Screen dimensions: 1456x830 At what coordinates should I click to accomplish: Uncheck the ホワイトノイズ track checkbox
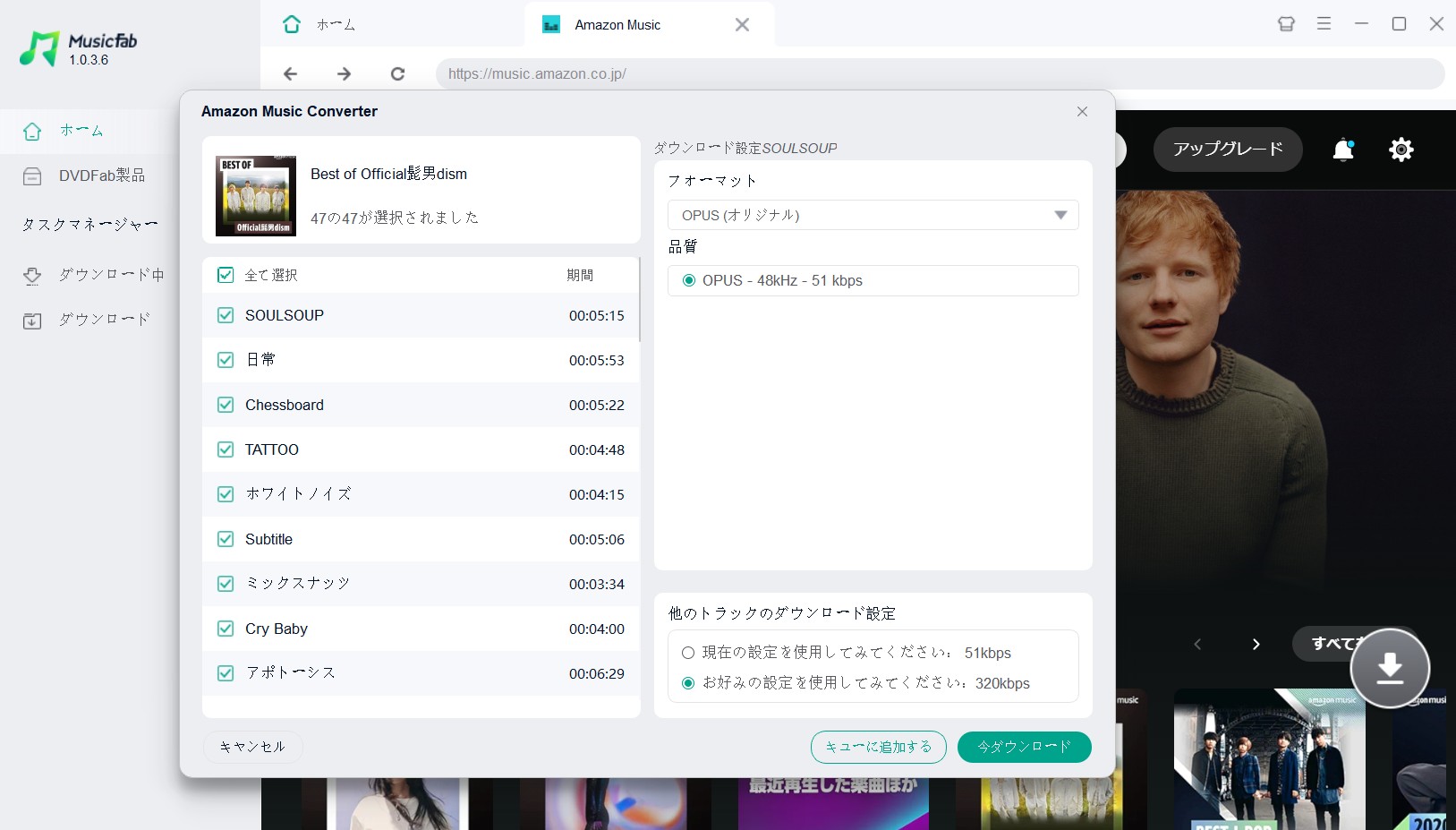pos(226,494)
